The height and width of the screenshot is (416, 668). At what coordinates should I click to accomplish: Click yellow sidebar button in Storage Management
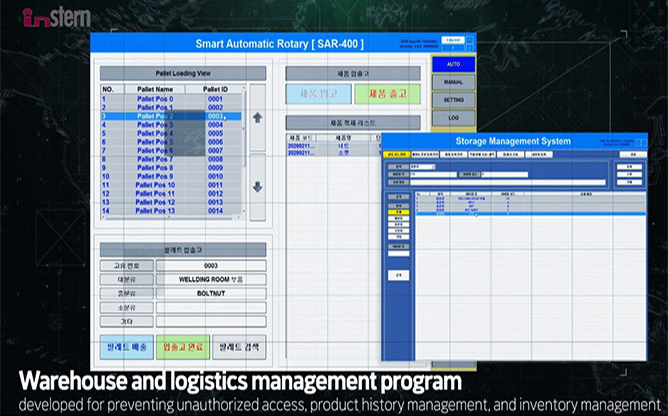398,212
